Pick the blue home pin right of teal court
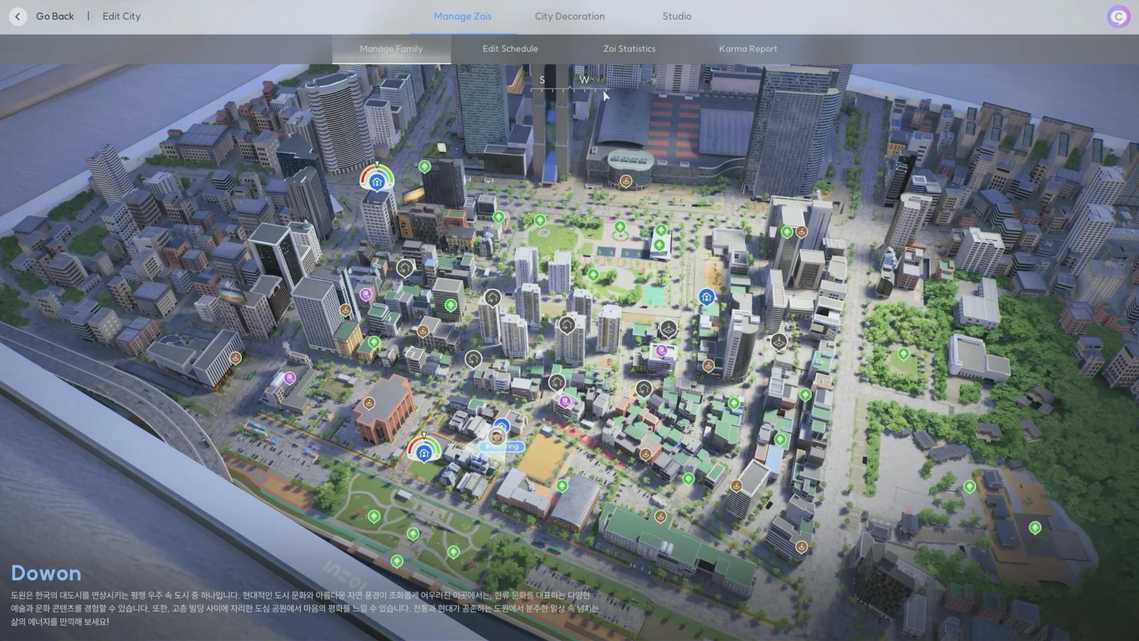 [x=706, y=297]
